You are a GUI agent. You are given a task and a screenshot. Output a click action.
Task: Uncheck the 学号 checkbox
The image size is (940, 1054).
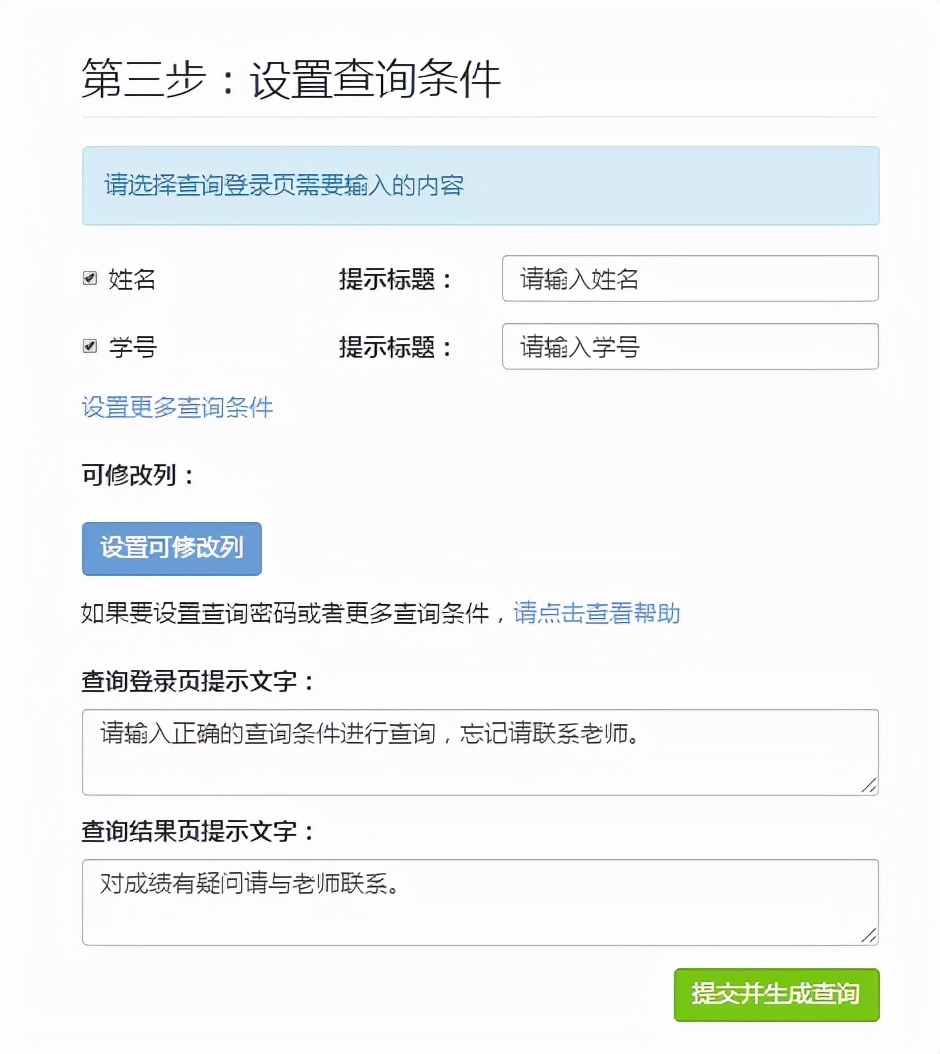[89, 347]
